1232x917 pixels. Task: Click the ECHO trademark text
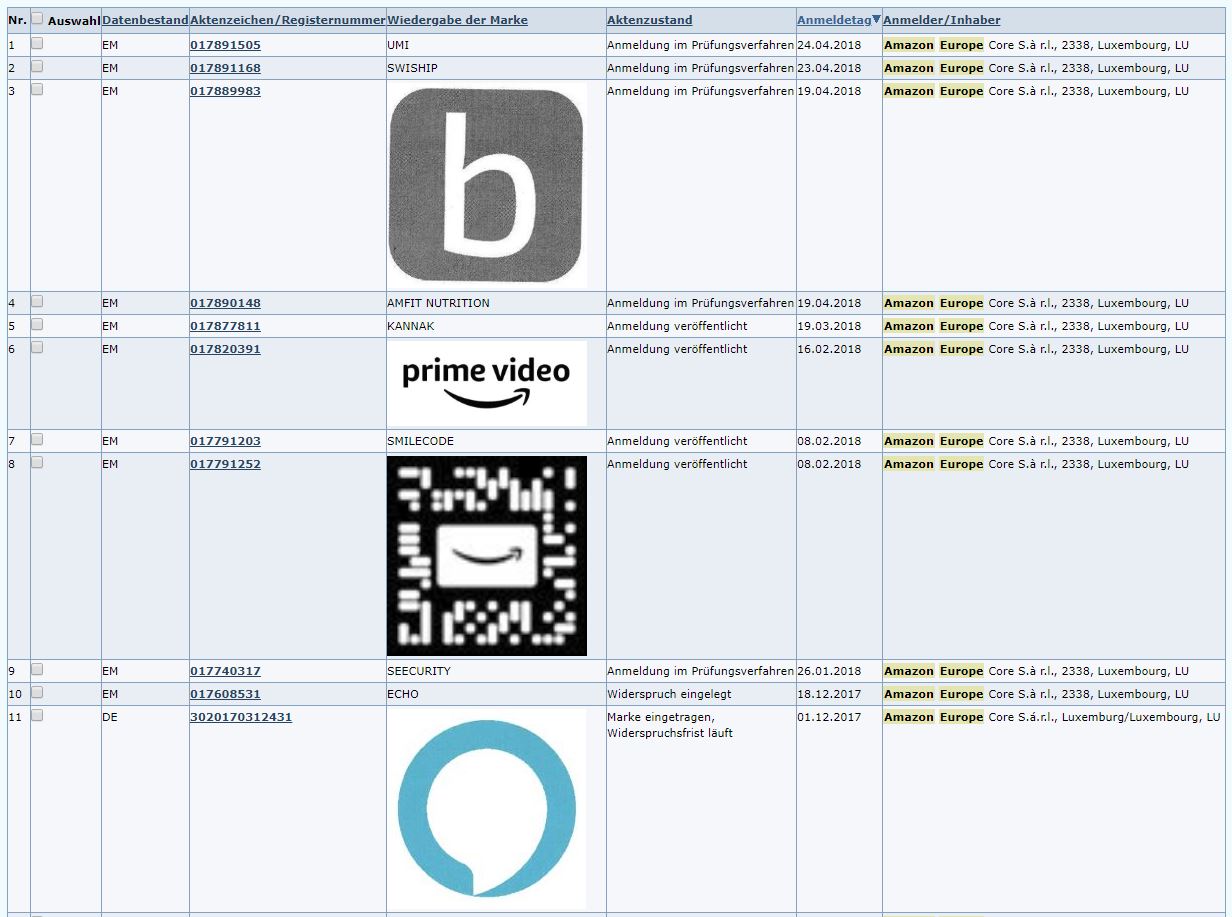point(403,694)
